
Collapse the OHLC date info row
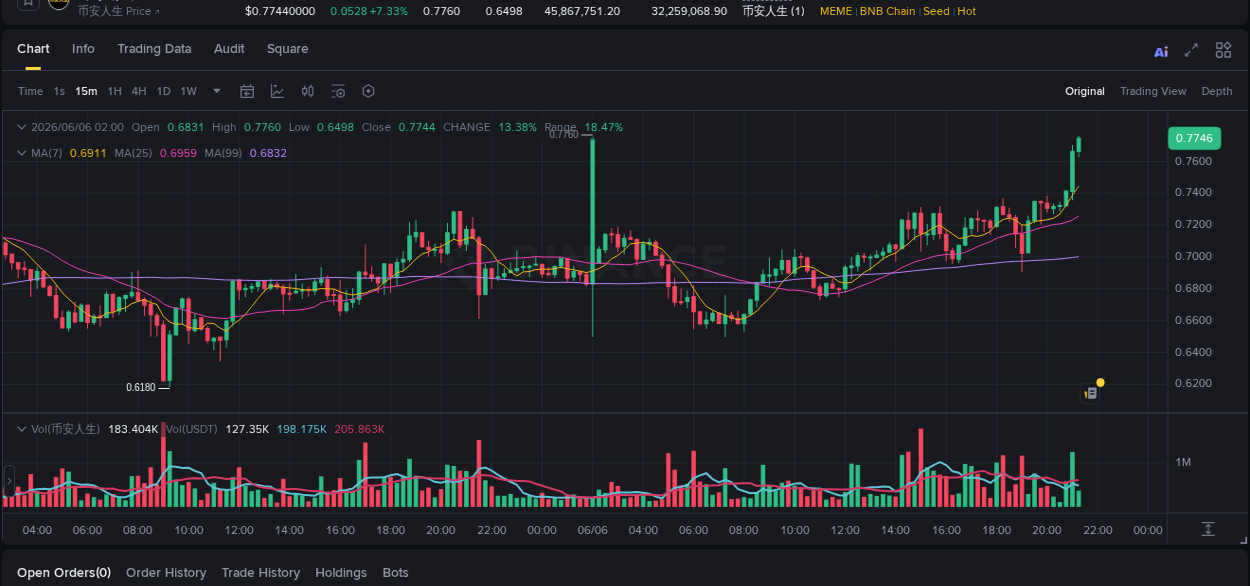22,127
